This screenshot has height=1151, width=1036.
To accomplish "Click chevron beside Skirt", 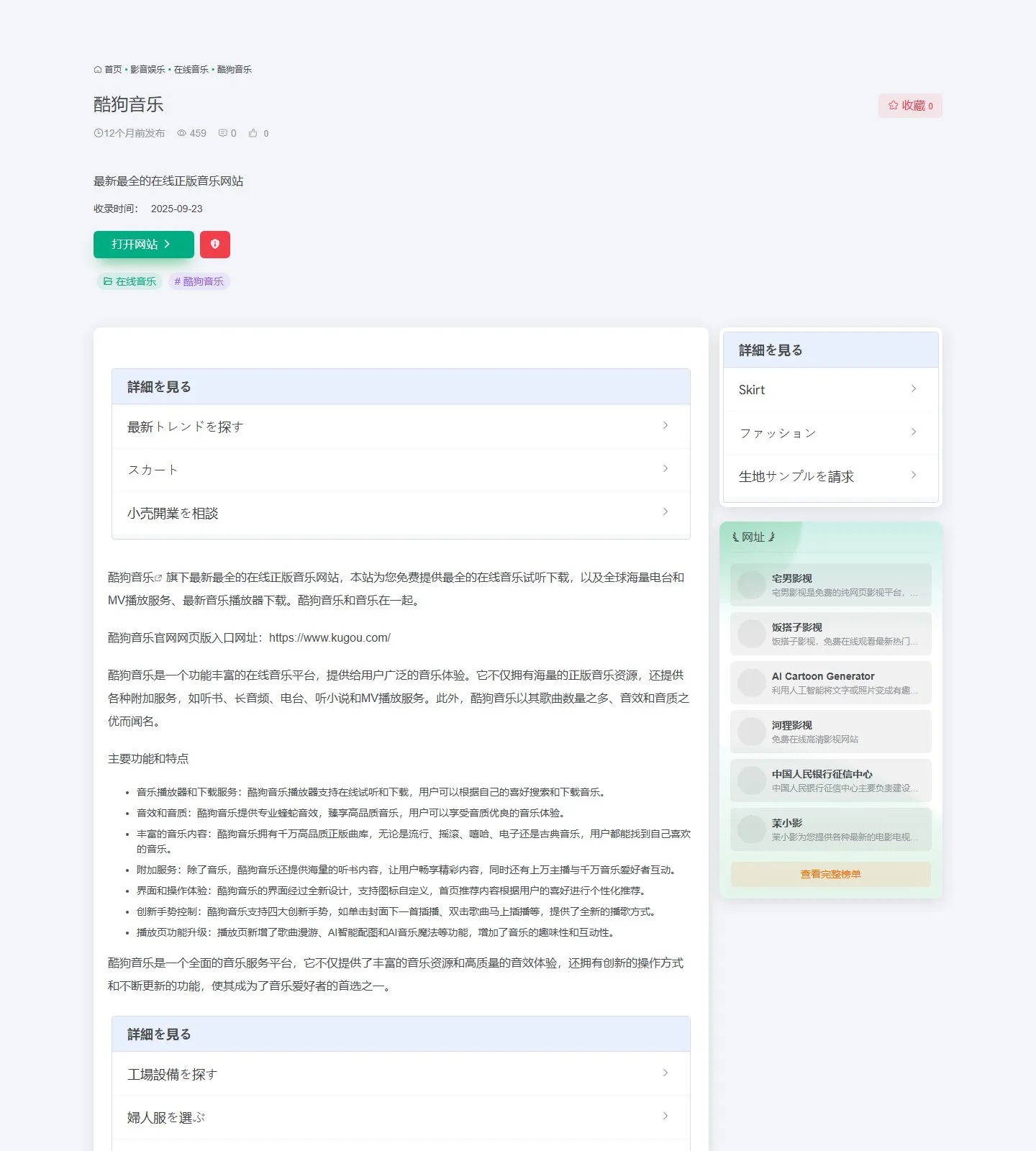I will 914,388.
